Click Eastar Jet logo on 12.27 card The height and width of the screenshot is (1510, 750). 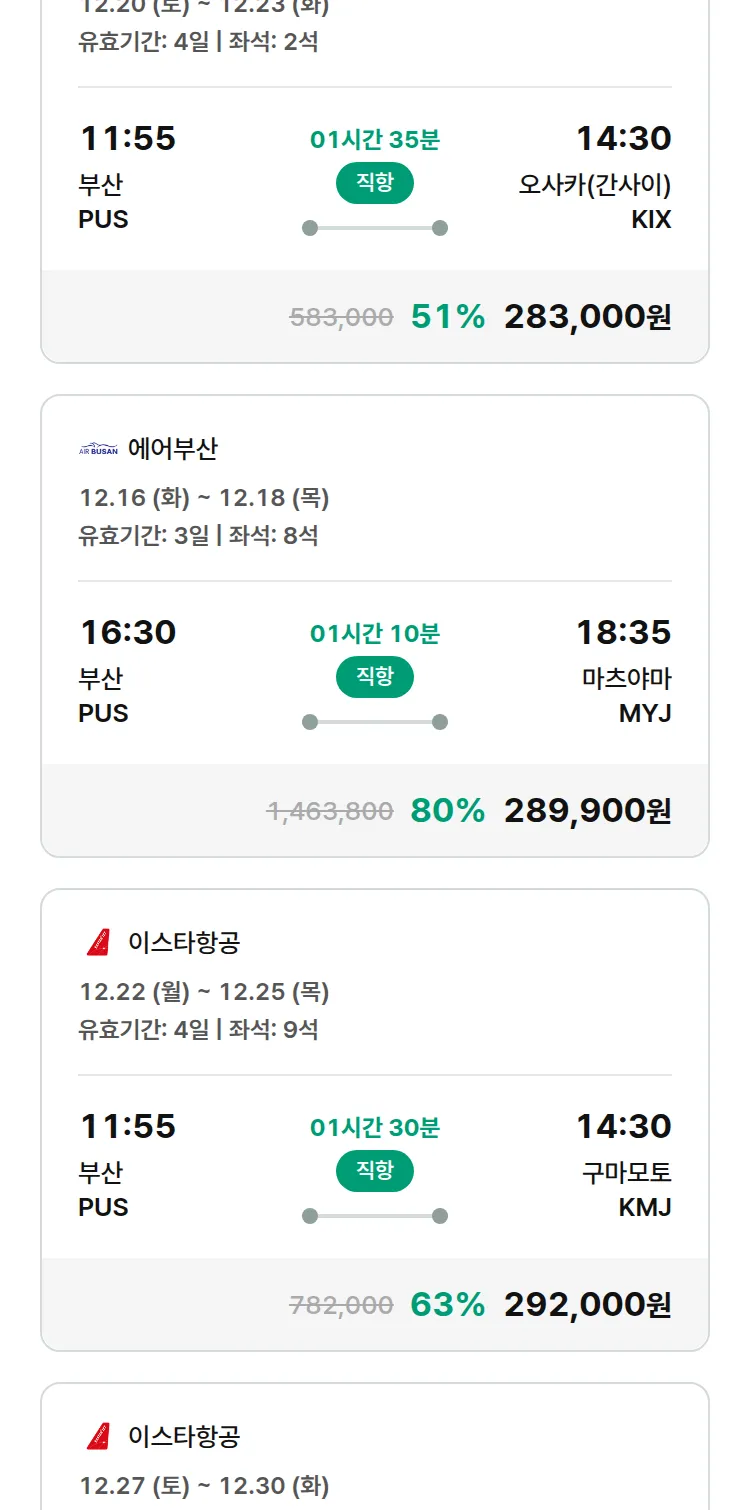click(98, 1436)
